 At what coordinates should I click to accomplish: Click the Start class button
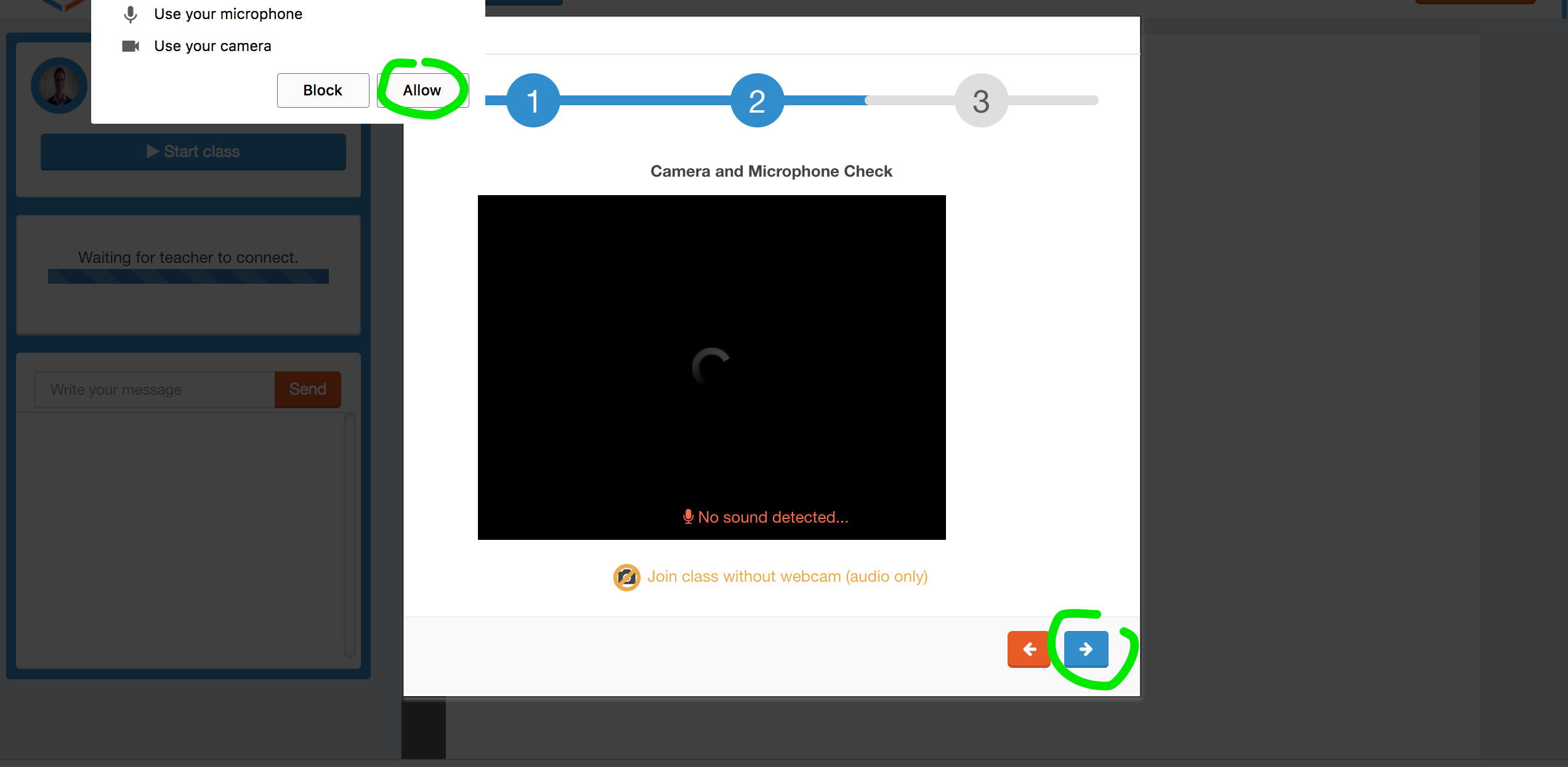point(193,151)
